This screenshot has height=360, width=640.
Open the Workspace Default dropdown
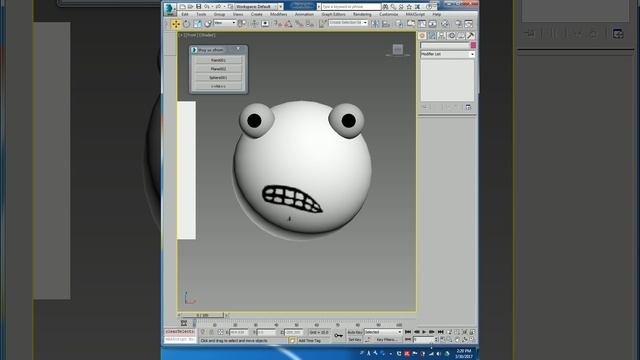click(x=259, y=7)
